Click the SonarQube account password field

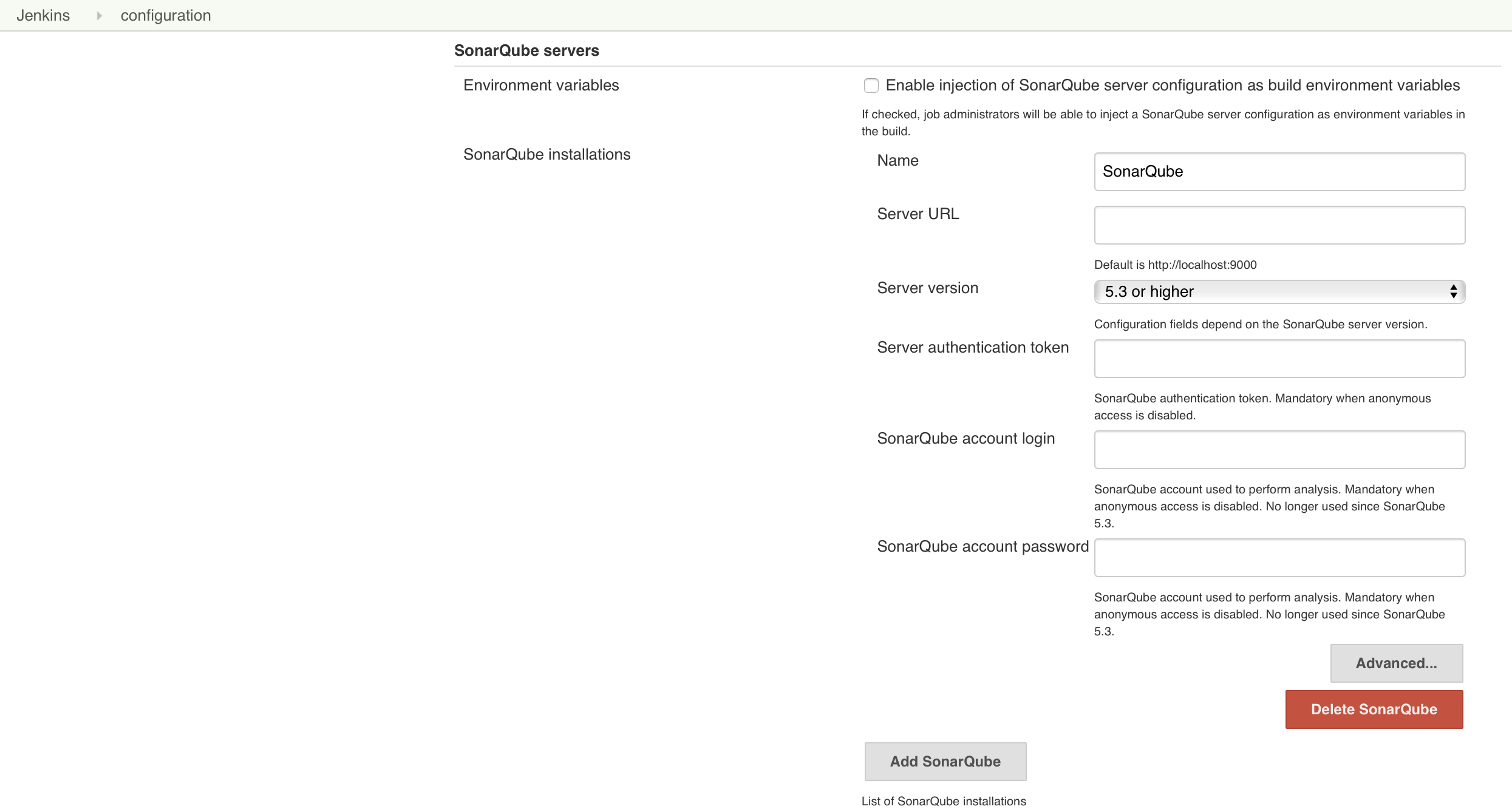click(1279, 558)
